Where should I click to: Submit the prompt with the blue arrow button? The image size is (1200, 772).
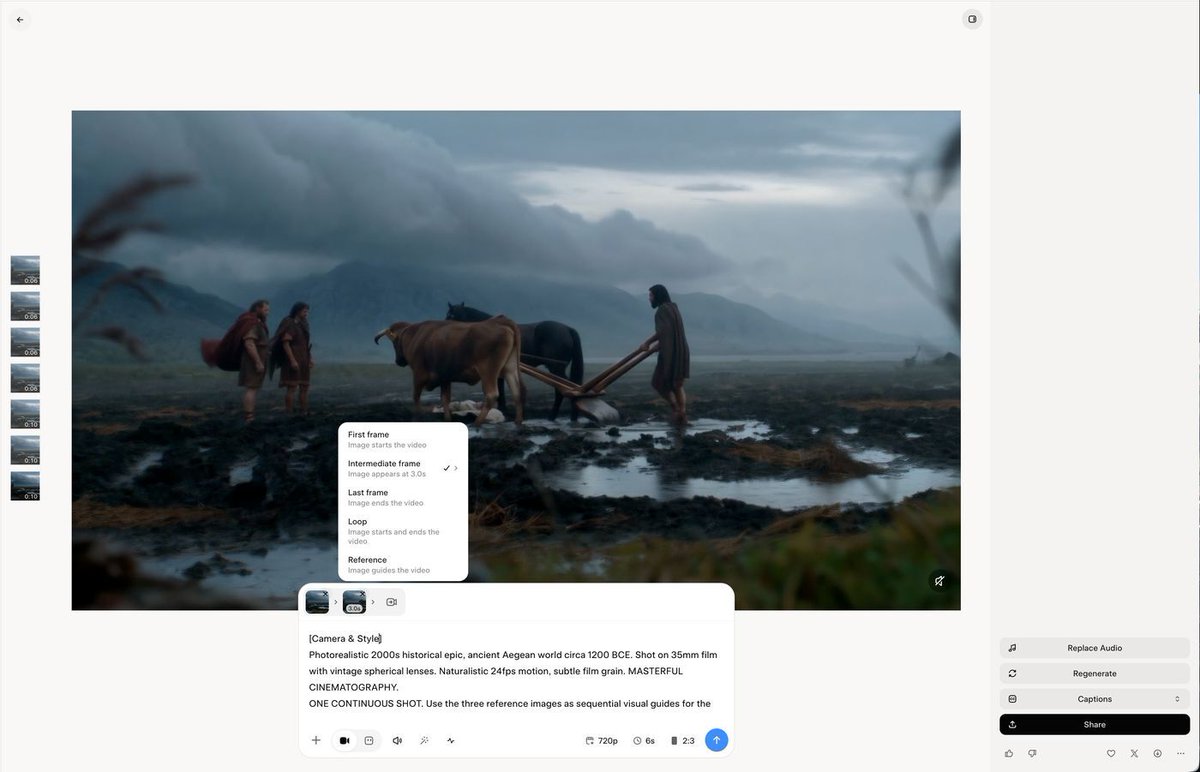716,740
